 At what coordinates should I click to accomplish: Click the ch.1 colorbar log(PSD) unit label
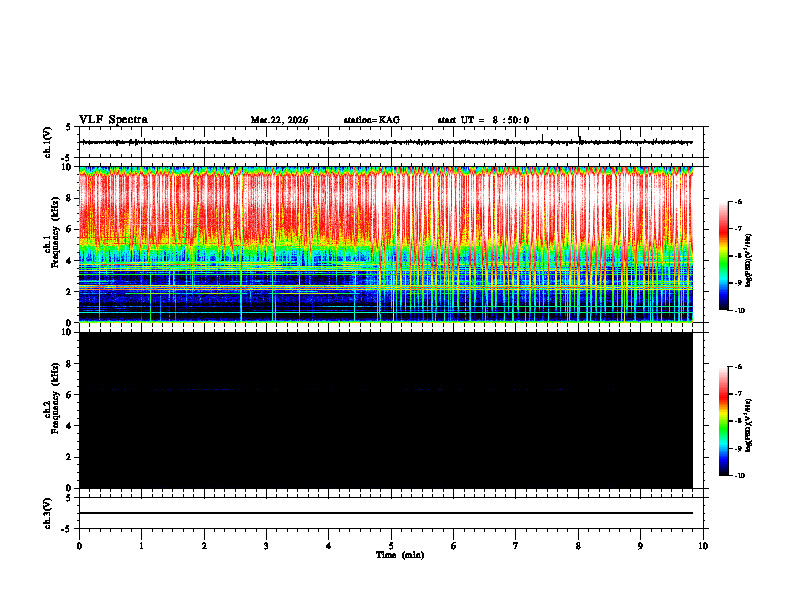coord(749,261)
